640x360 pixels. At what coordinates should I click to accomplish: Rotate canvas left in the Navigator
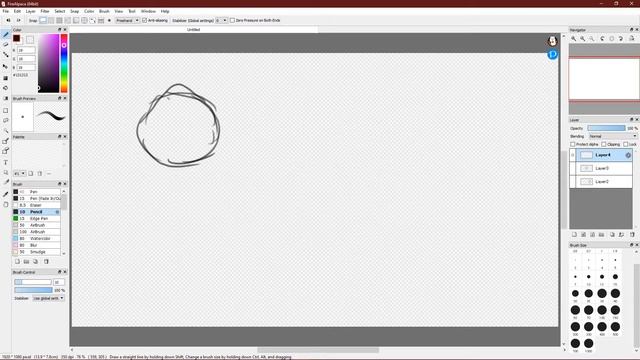click(602, 38)
